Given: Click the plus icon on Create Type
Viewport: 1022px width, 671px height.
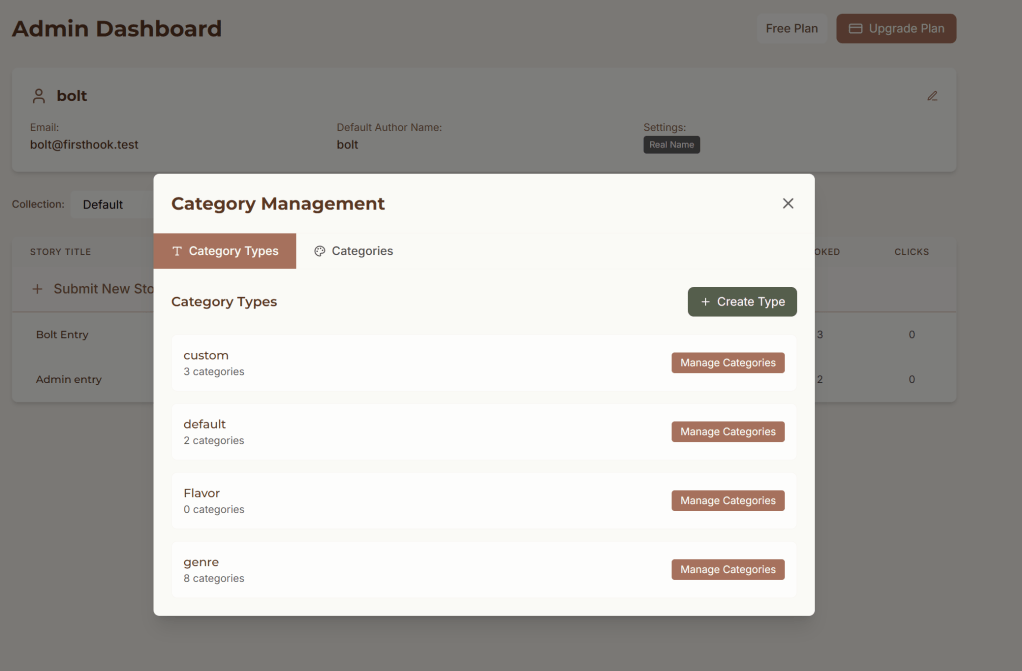Looking at the screenshot, I should [x=705, y=302].
